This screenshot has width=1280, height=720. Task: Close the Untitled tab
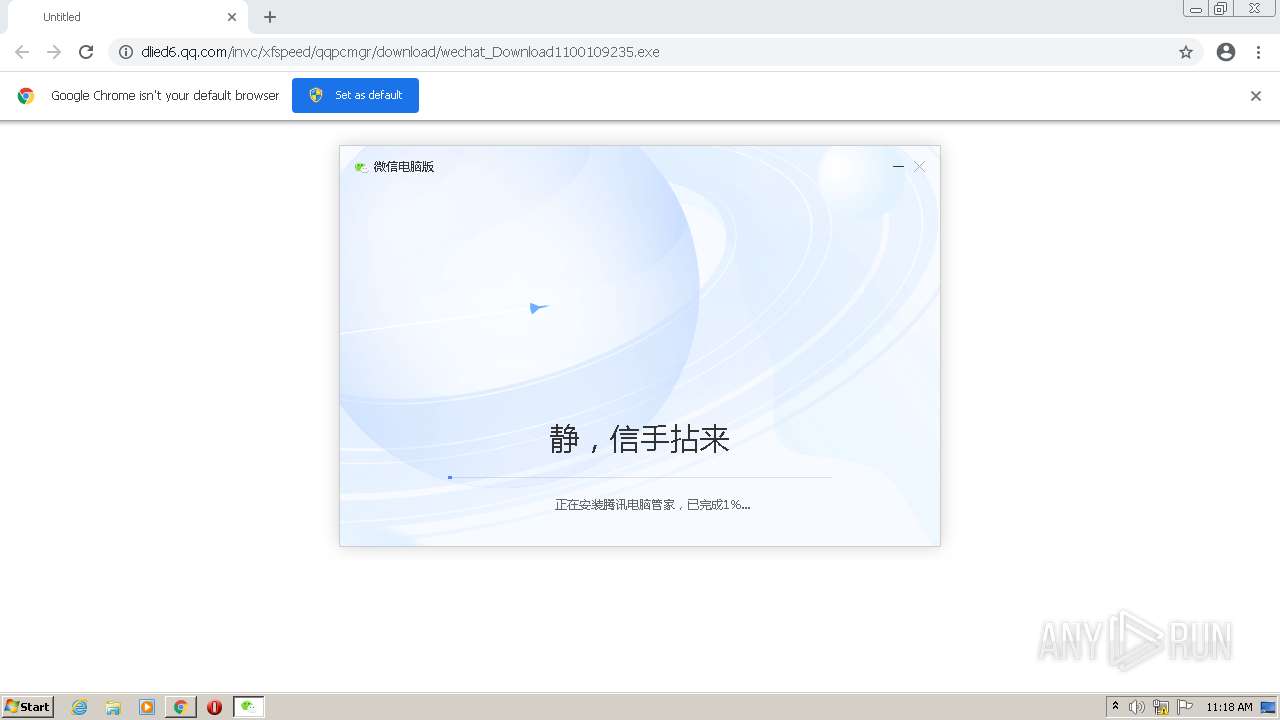232,17
